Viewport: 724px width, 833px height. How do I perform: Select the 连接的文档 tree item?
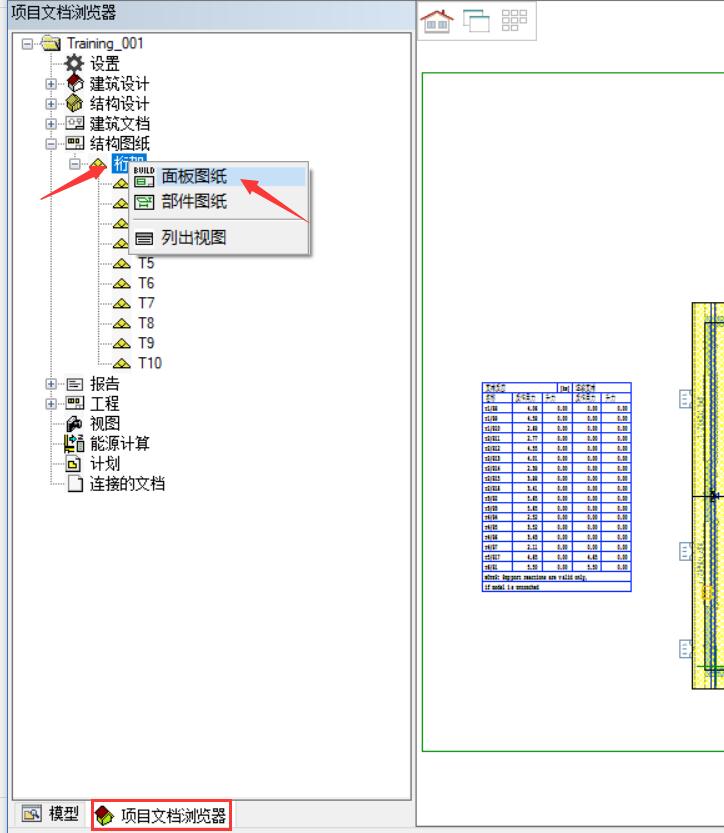pyautogui.click(x=127, y=483)
